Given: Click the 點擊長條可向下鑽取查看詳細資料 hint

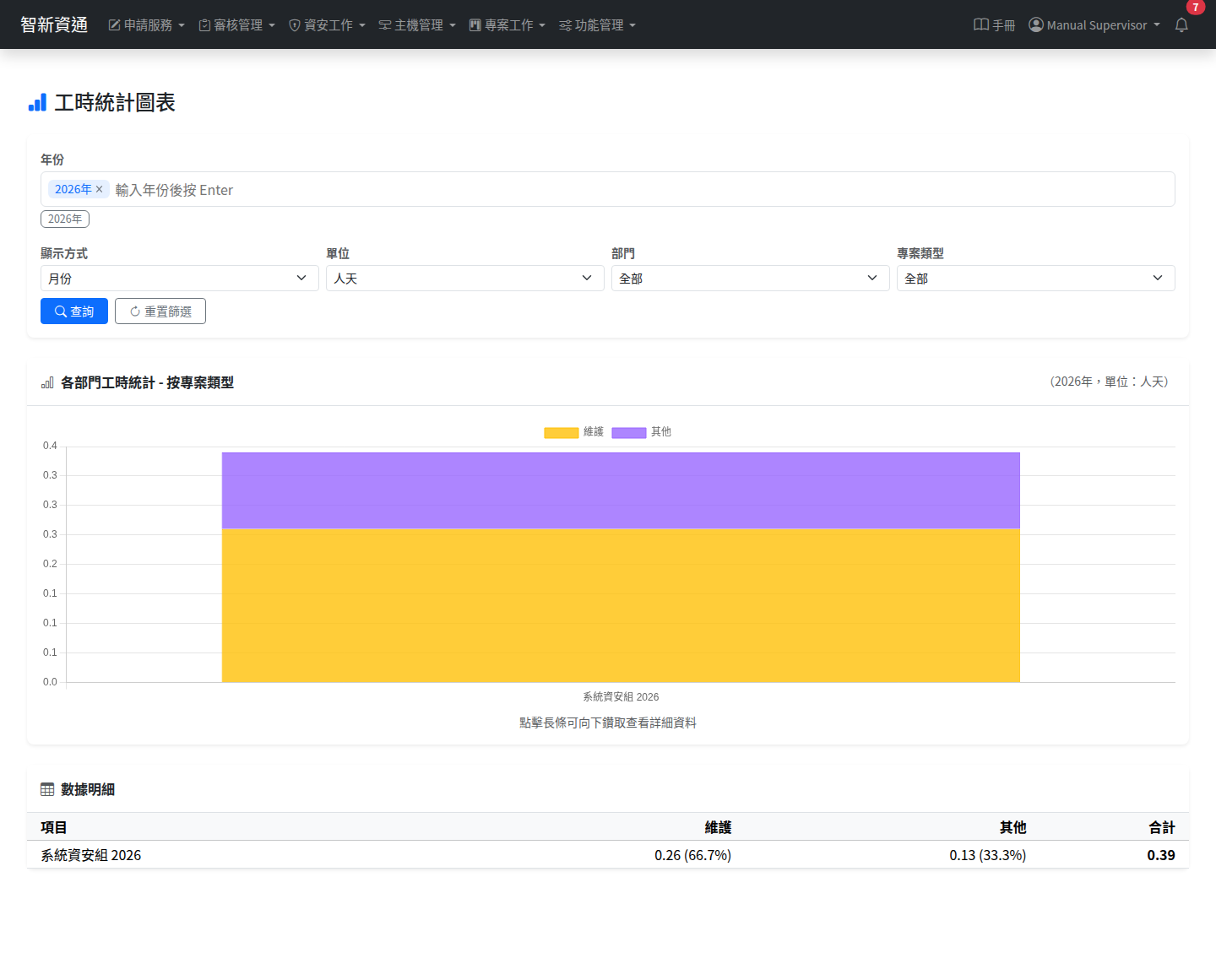Looking at the screenshot, I should pyautogui.click(x=608, y=723).
